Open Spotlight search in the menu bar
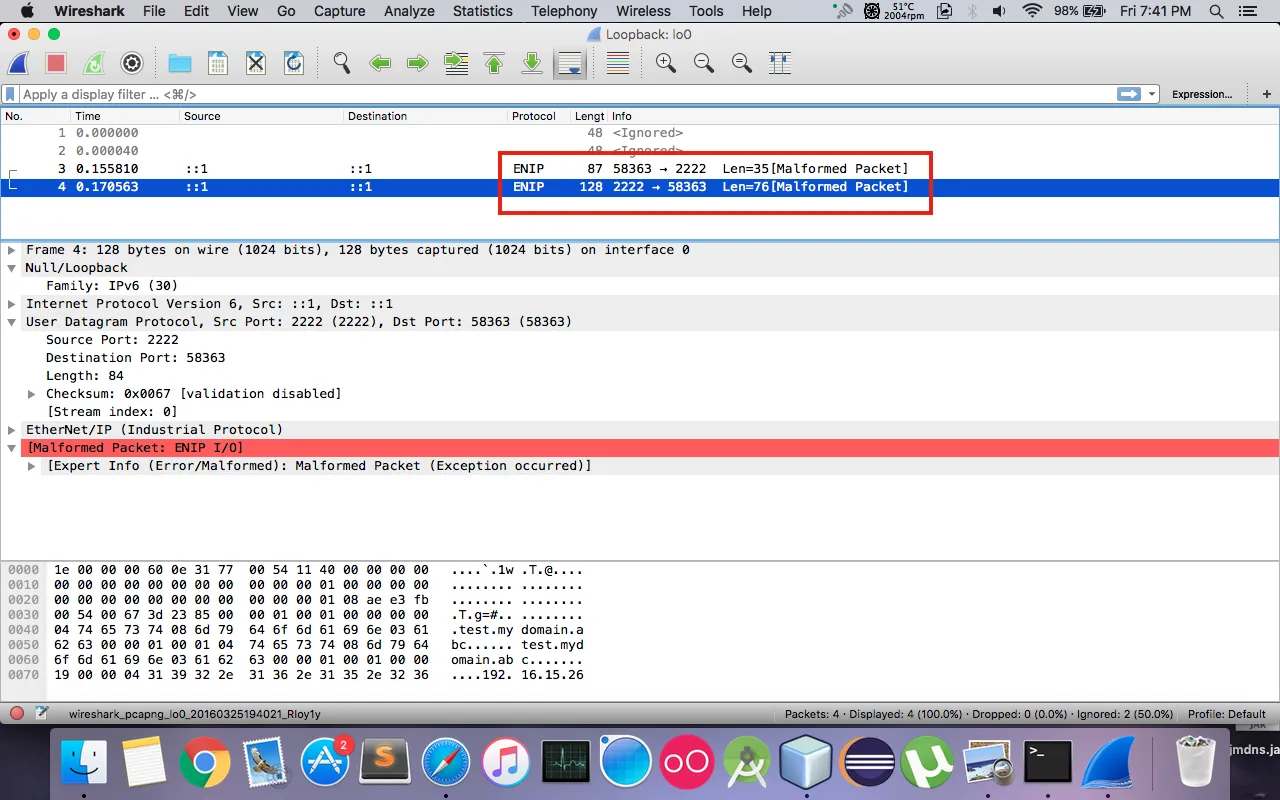 point(1216,11)
